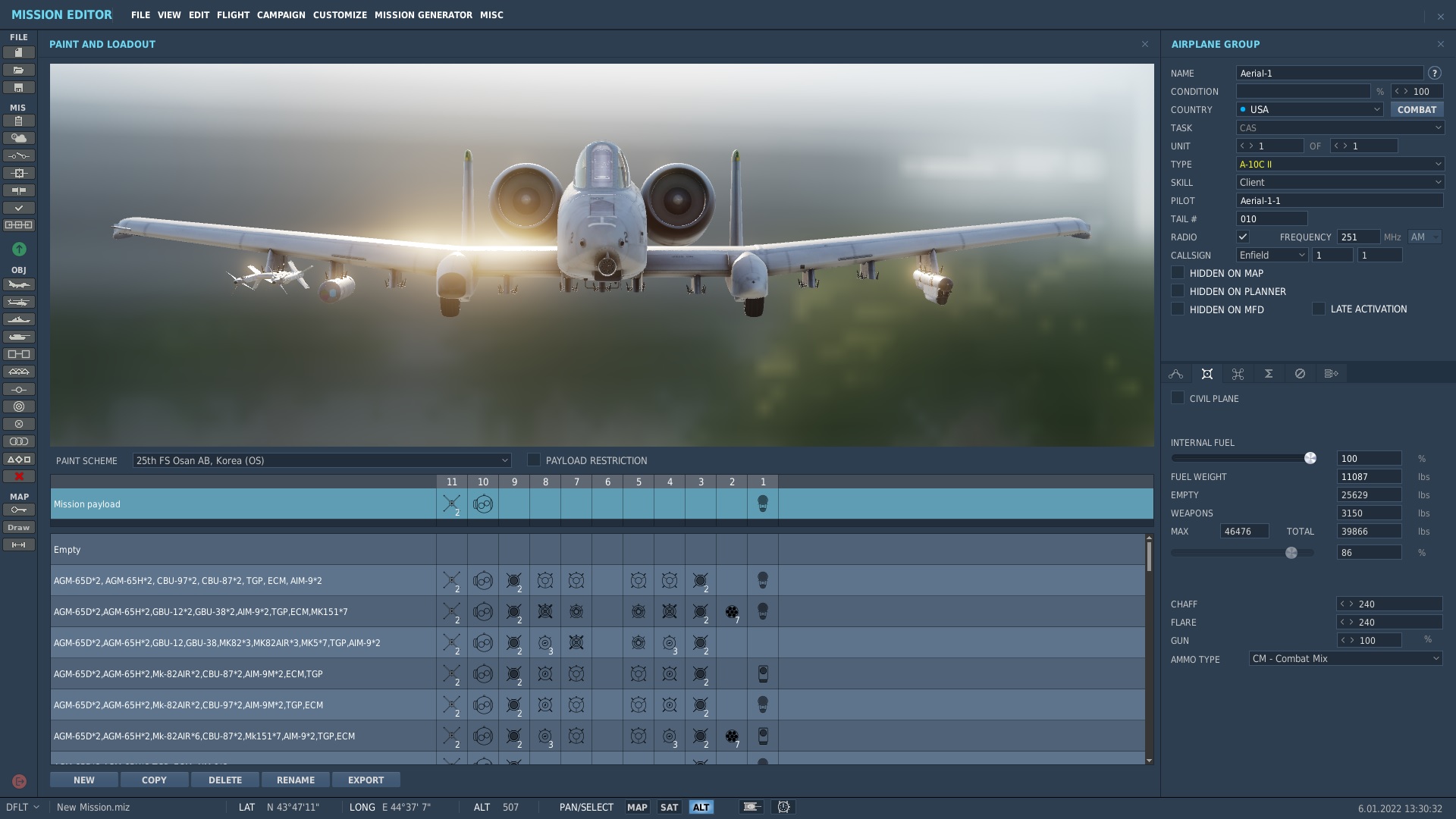The width and height of the screenshot is (1456, 819).
Task: Select the ground vehicle placement tool
Action: tap(19, 337)
